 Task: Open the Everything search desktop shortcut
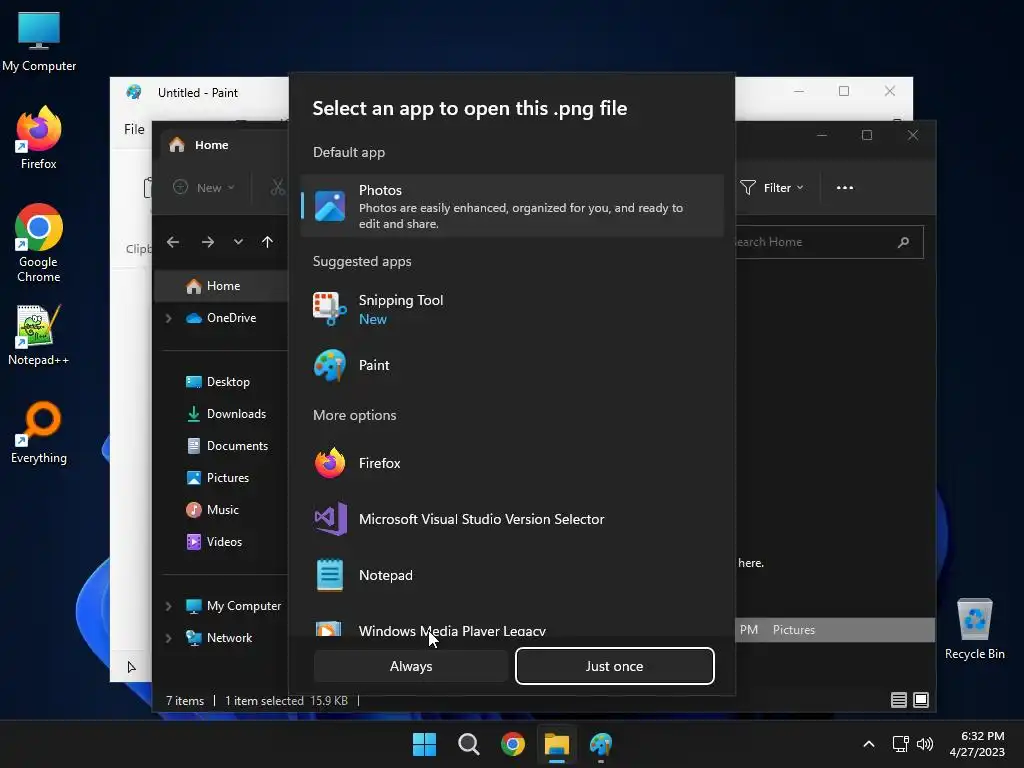tap(39, 434)
